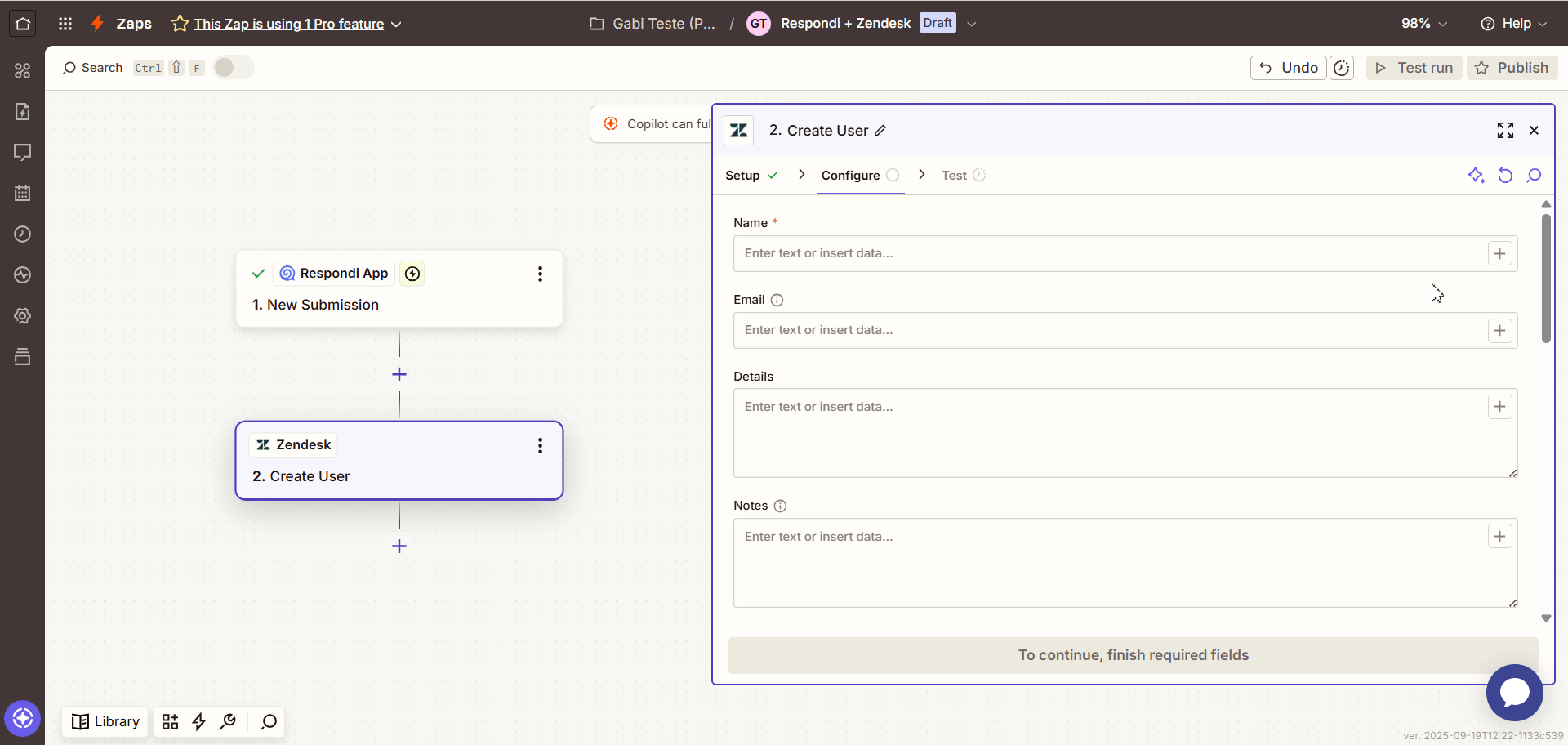Add a step after Create User
The image size is (1568, 745).
(x=399, y=546)
